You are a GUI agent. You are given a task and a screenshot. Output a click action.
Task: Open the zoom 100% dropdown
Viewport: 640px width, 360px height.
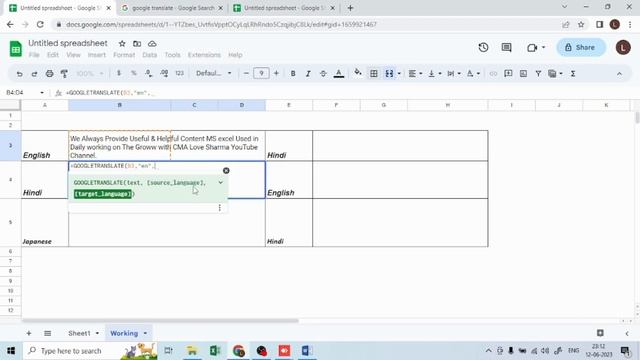(90, 73)
